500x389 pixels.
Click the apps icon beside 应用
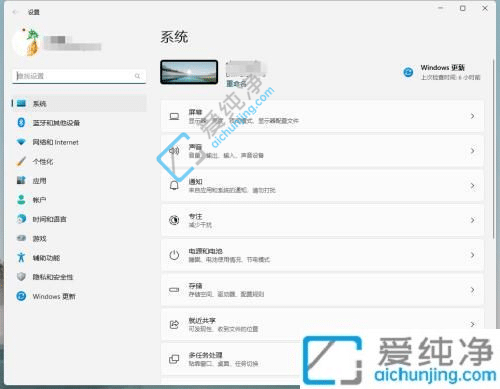(21, 181)
